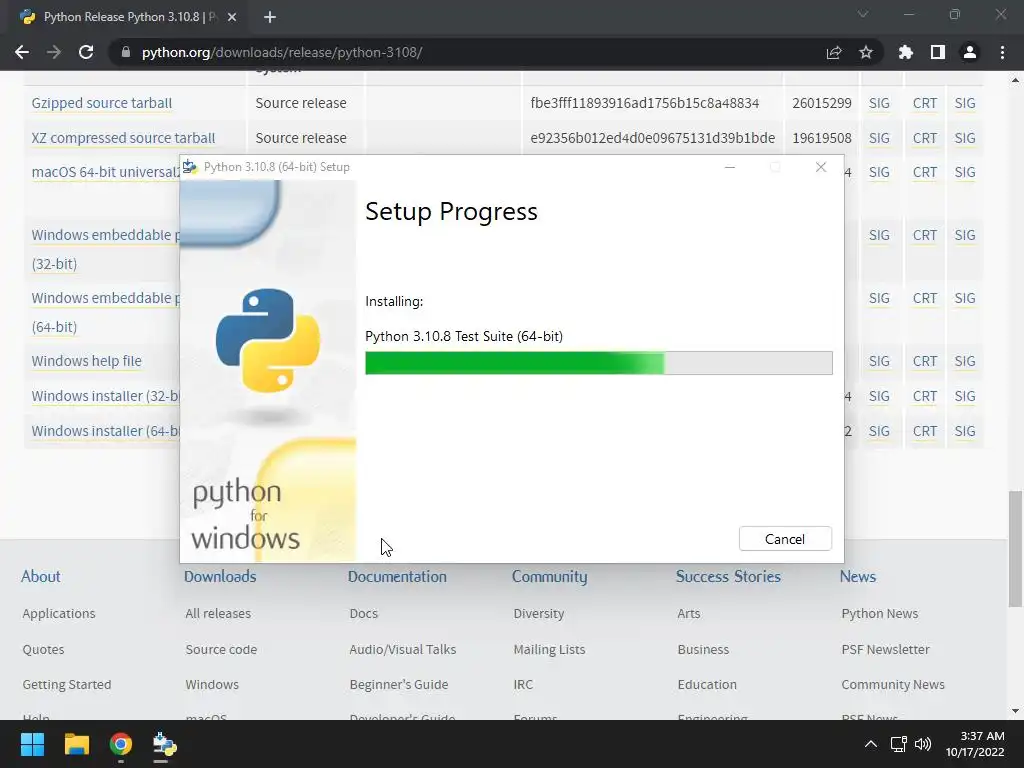Screen dimensions: 1024x768
Task: Click file size 19619508
Action: coord(822,138)
